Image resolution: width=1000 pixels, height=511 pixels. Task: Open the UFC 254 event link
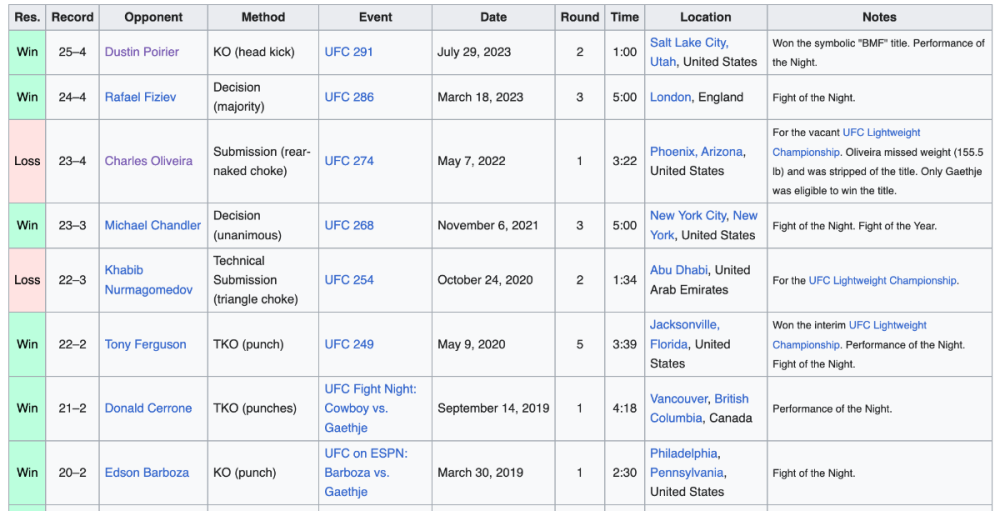pyautogui.click(x=349, y=279)
